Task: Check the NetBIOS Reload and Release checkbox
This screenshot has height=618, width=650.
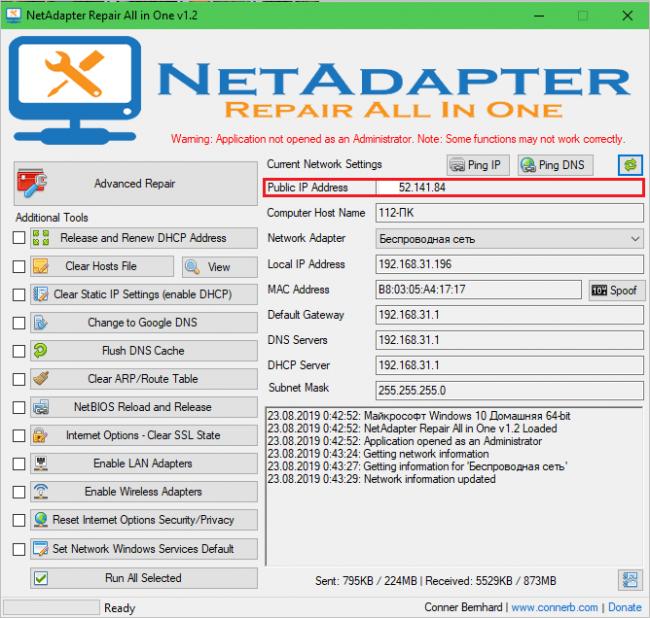Action: pyautogui.click(x=19, y=407)
